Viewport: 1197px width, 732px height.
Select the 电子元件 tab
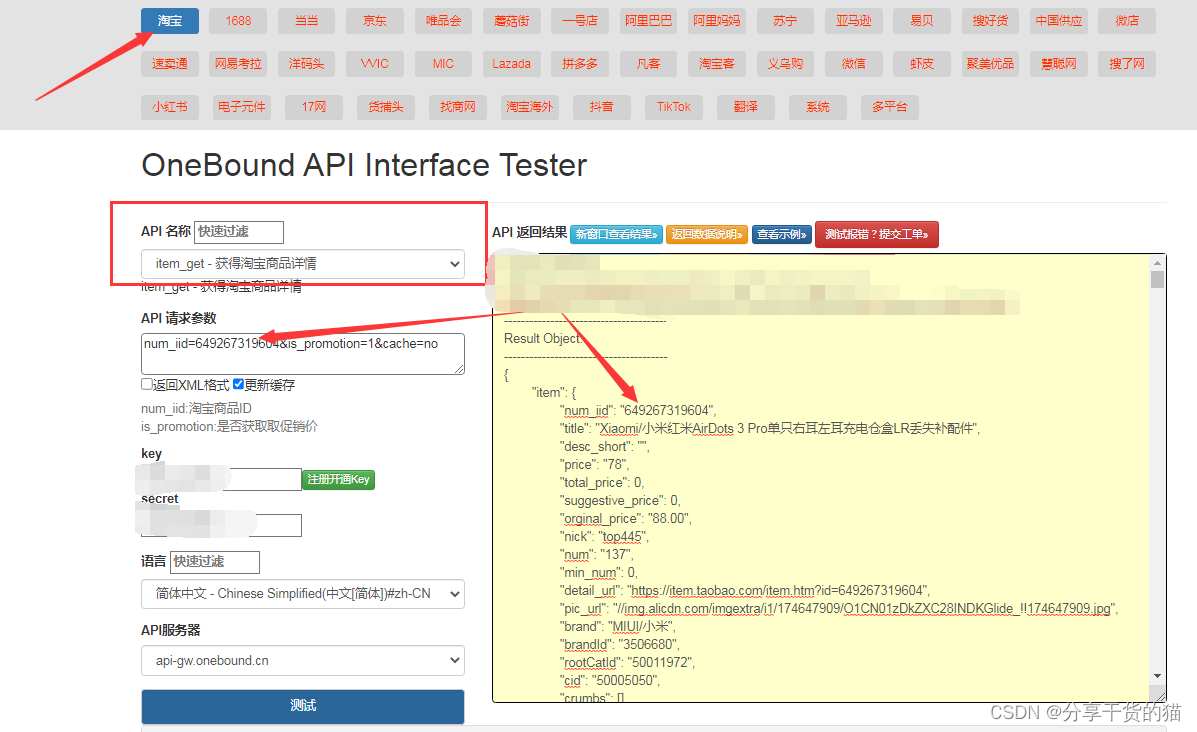tap(242, 107)
